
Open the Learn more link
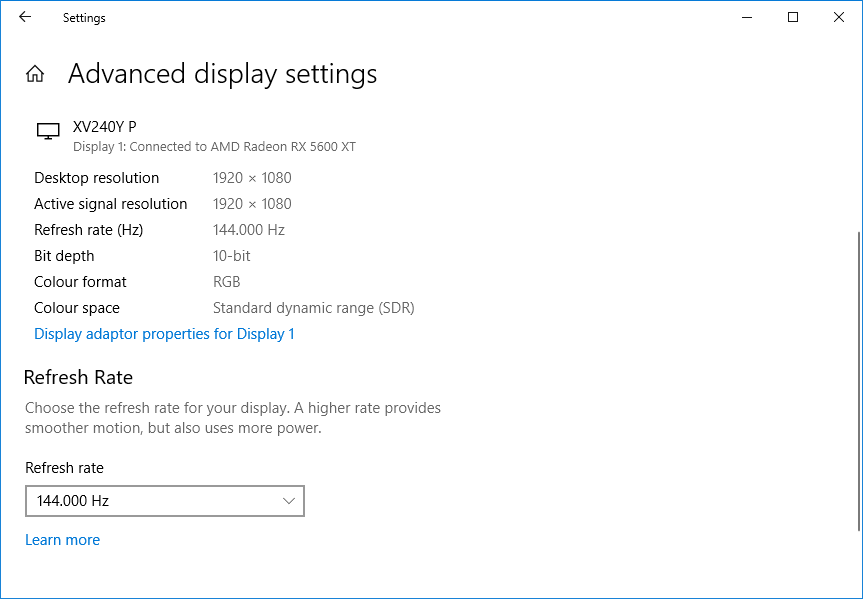click(x=62, y=540)
